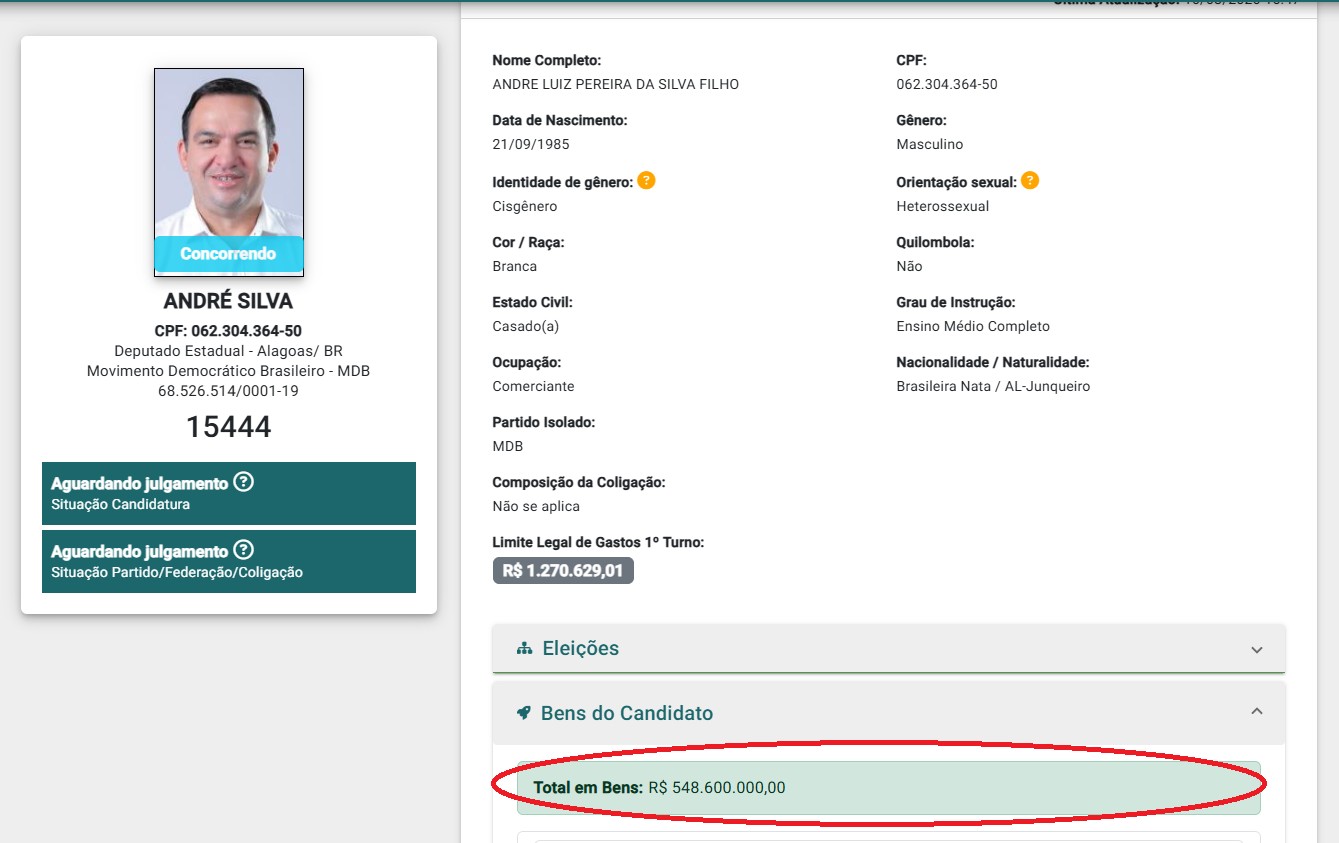
Task: Click help icon in Situação Partido/Federação/Coligação box
Action: coord(243,550)
